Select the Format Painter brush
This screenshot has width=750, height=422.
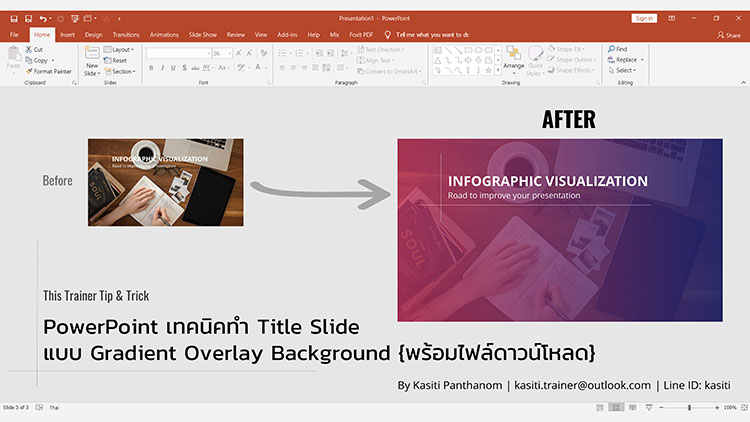[x=29, y=71]
